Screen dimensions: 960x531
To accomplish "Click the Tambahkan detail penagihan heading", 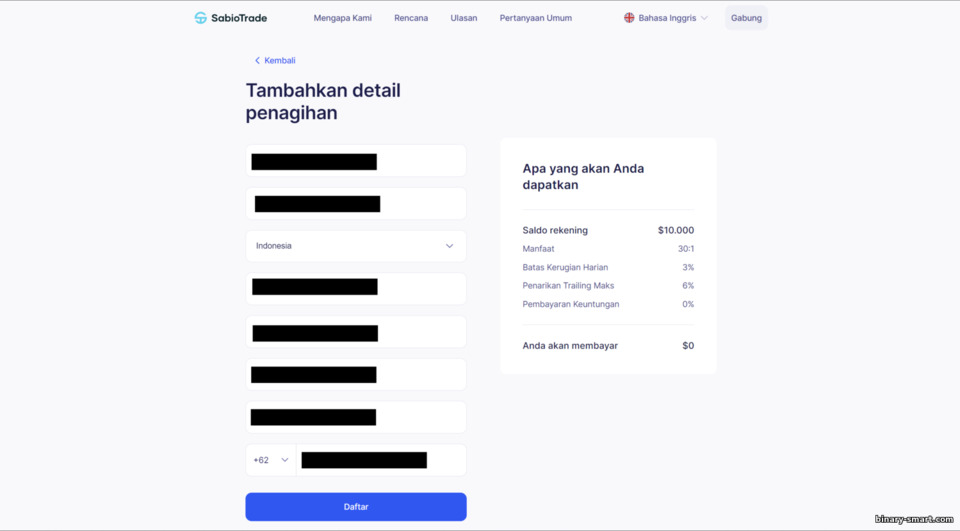I will click(323, 102).
